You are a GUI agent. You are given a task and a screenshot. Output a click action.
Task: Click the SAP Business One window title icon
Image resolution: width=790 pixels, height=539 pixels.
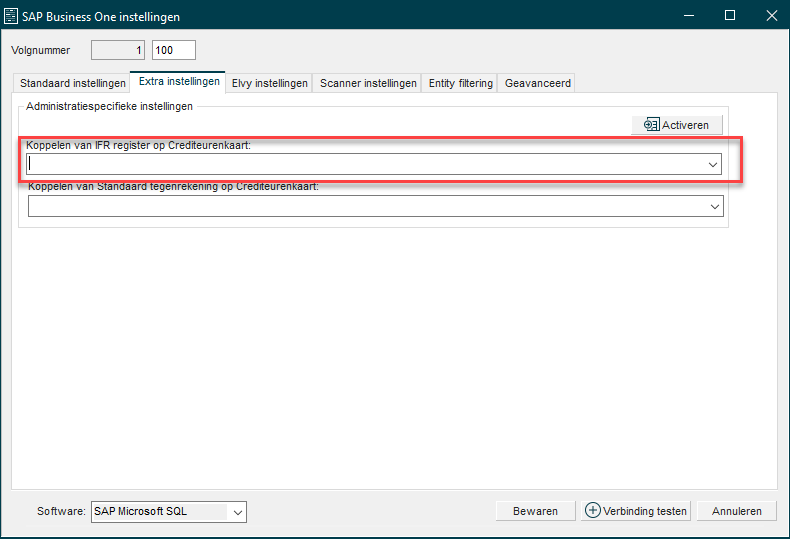click(x=11, y=16)
